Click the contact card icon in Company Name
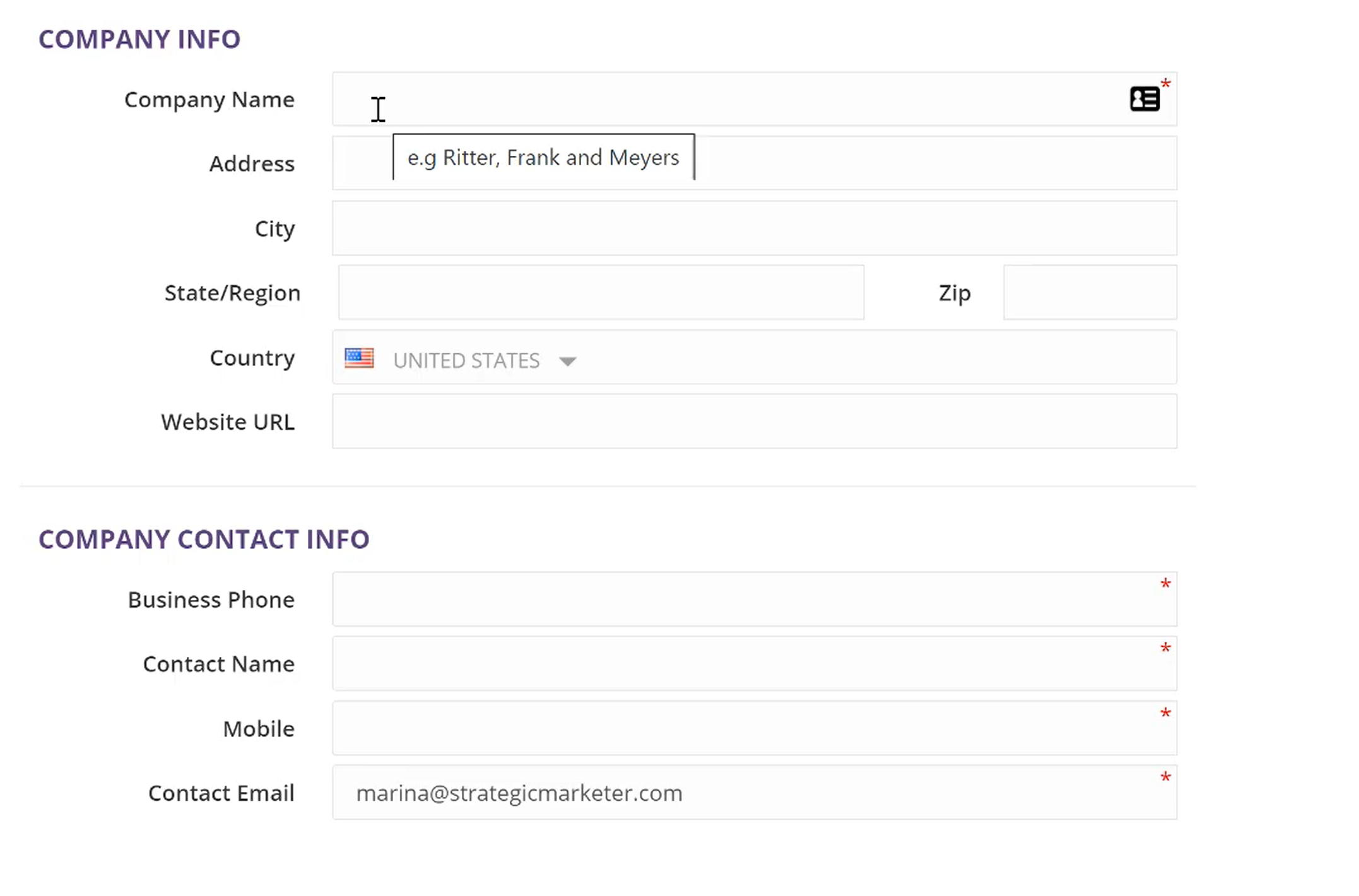The image size is (1359, 896). (x=1144, y=99)
